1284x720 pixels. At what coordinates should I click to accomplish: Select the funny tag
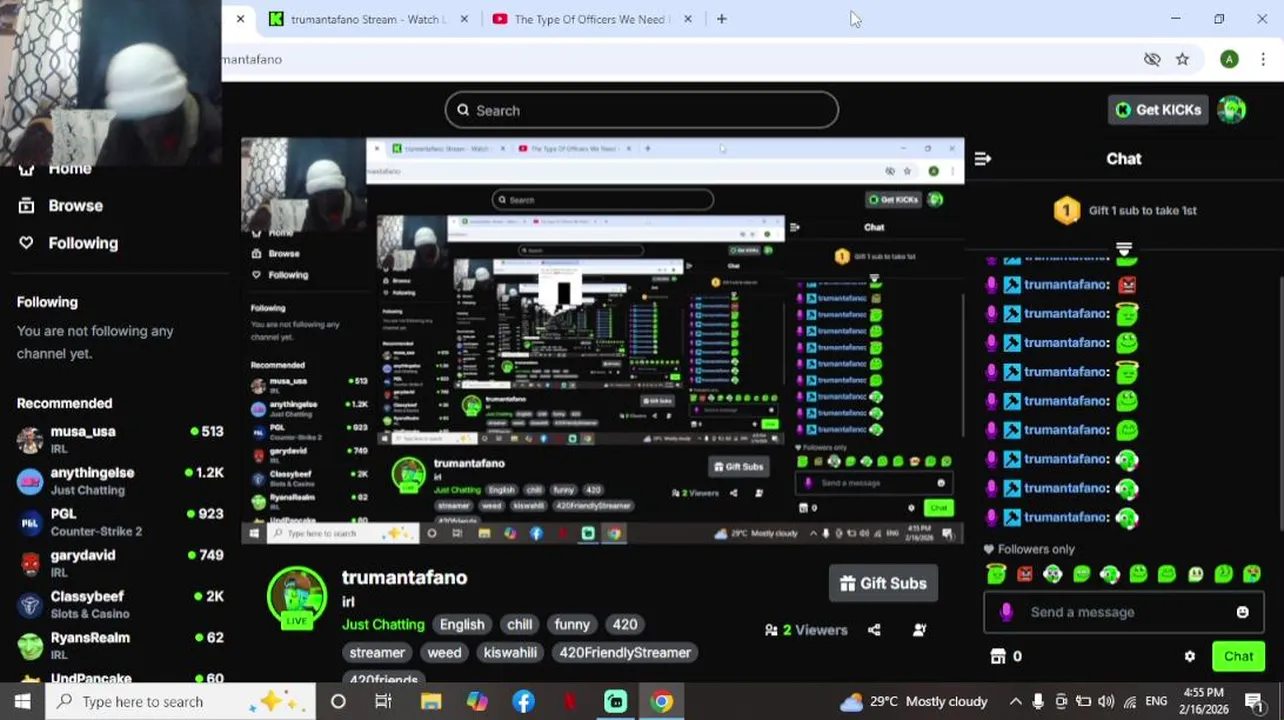point(572,625)
